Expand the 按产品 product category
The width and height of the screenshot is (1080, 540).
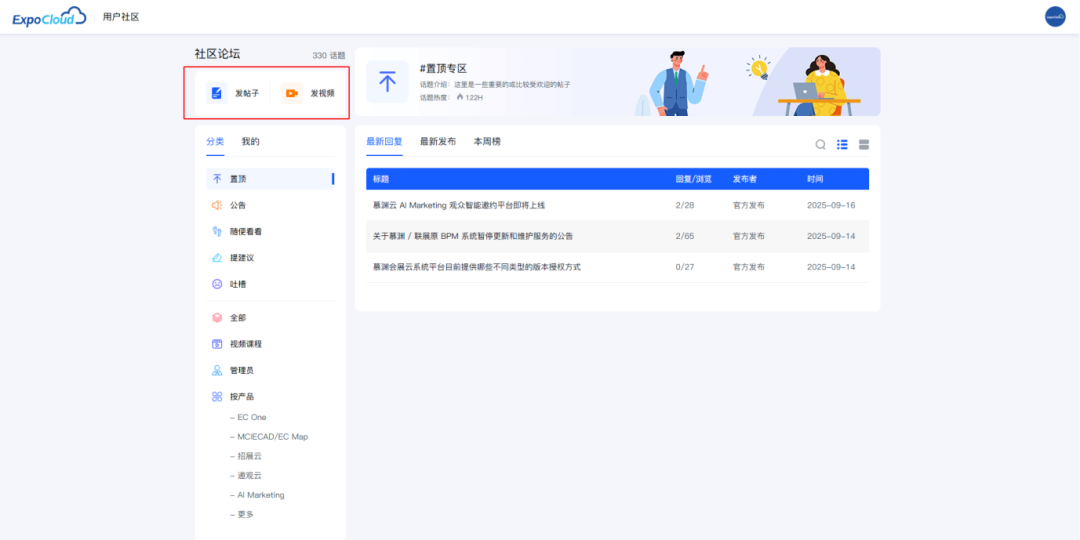click(x=241, y=396)
